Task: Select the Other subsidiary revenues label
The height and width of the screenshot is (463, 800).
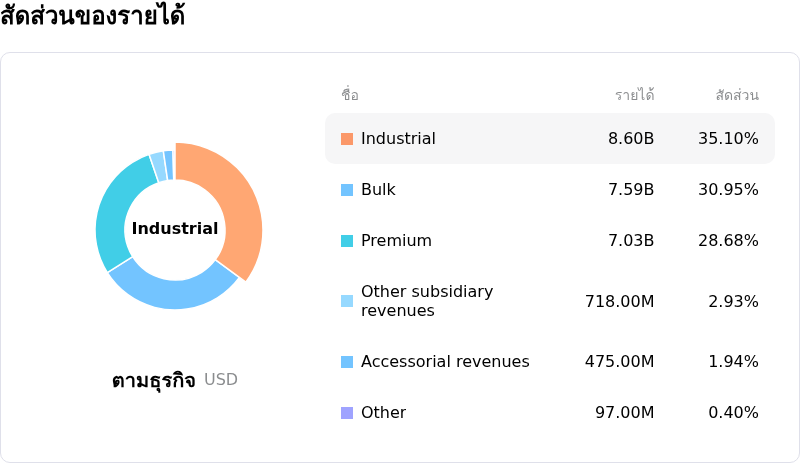Action: 427,301
